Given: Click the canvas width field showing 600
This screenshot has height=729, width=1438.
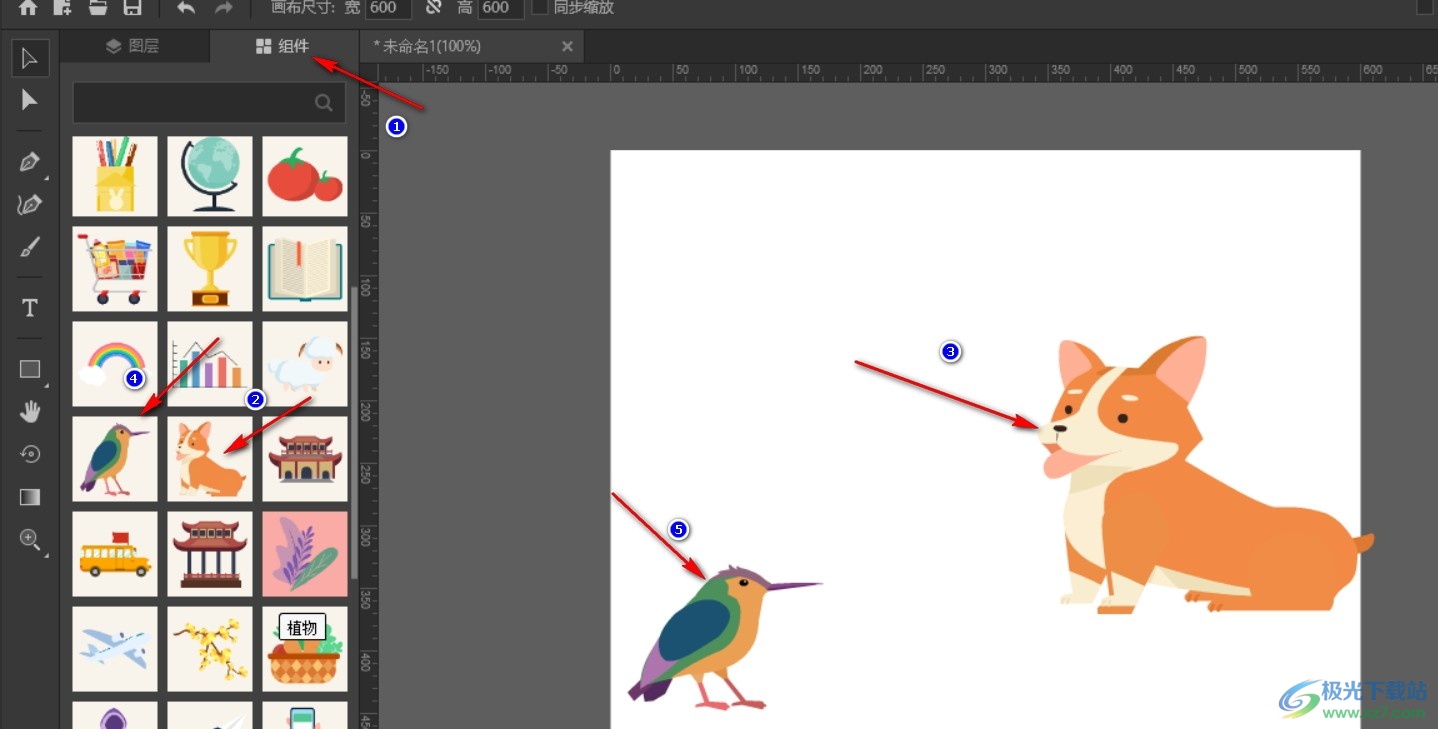Looking at the screenshot, I should coord(387,8).
